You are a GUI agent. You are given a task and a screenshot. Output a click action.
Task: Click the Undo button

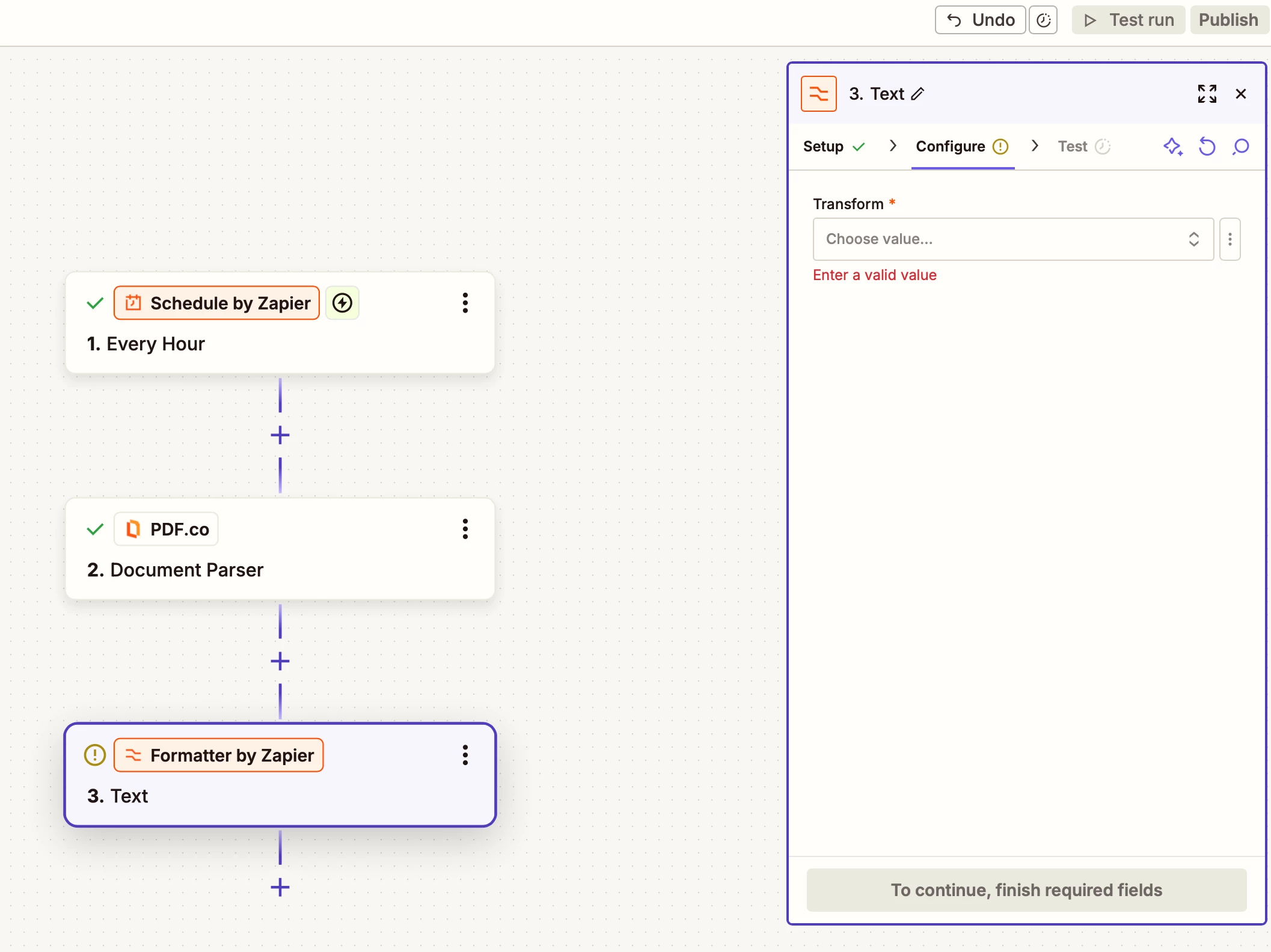coord(980,20)
